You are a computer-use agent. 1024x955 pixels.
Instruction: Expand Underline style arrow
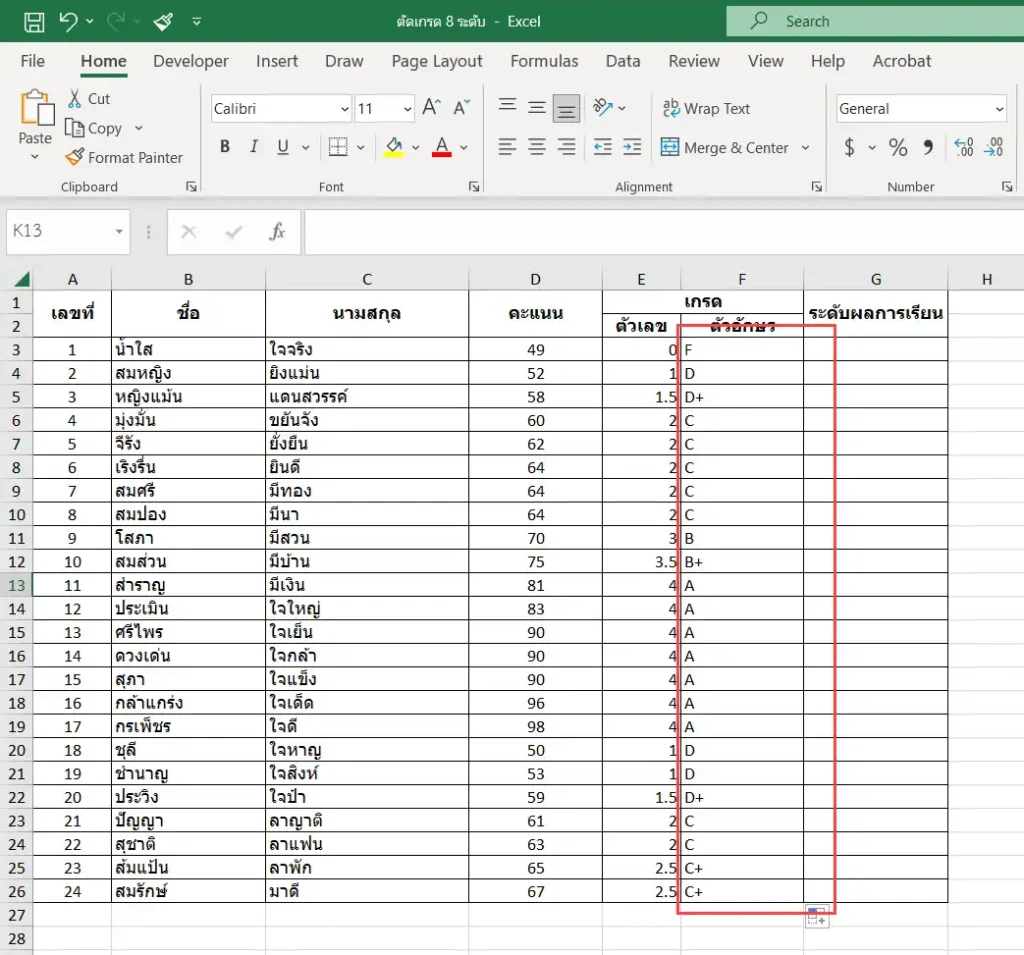click(x=305, y=147)
